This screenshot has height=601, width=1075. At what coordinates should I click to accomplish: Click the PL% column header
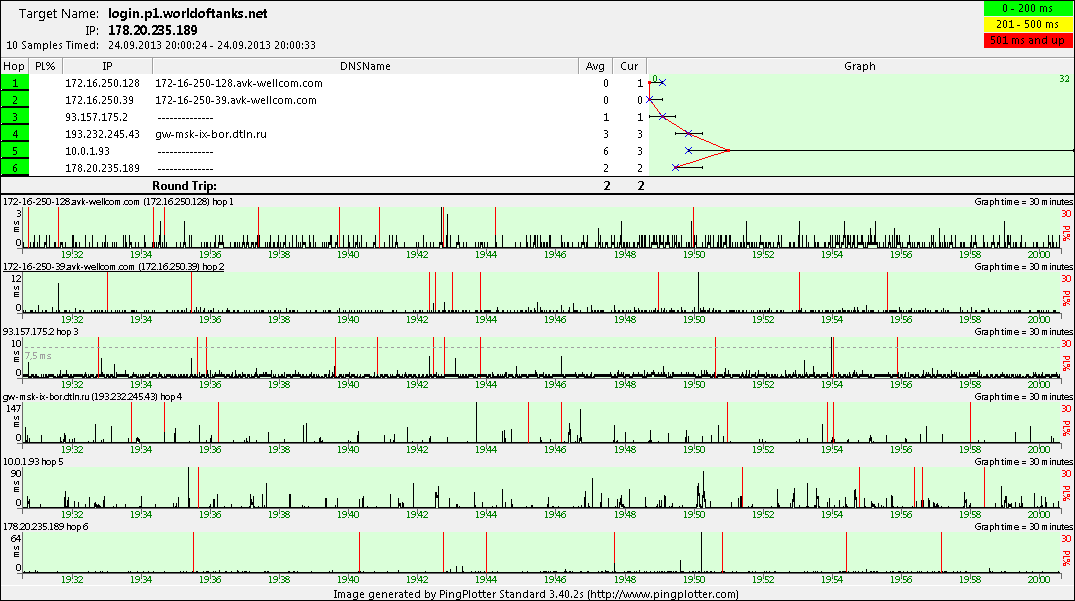(45, 66)
